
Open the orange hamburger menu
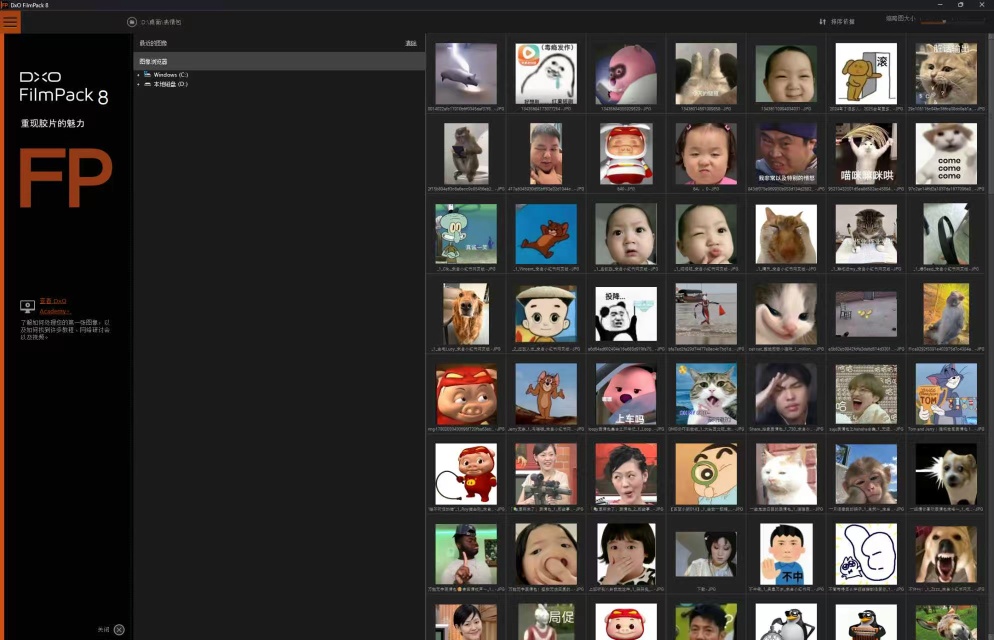coord(11,22)
